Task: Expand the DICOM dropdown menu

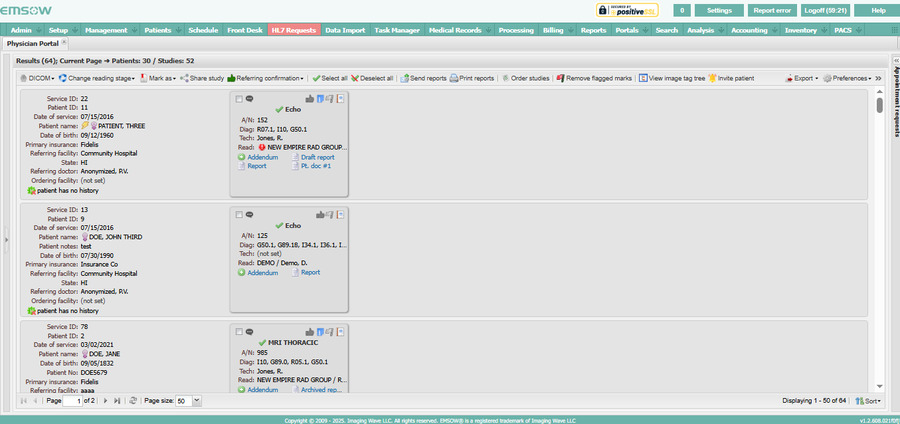Action: (x=40, y=77)
